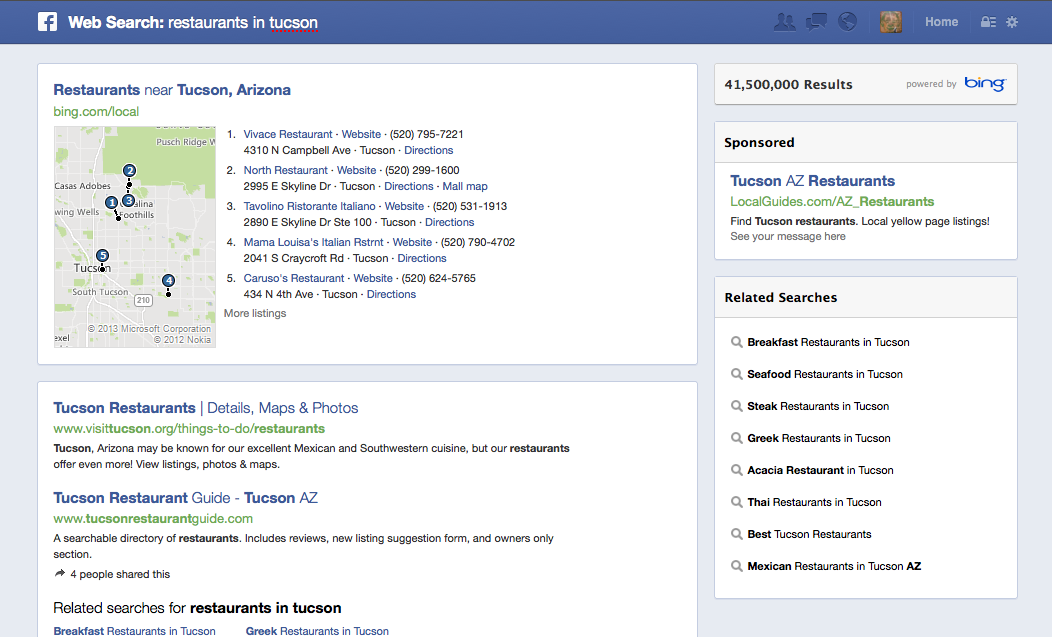Click the share arrow icon beside '4 people shared this'
The image size is (1052, 637).
point(60,573)
